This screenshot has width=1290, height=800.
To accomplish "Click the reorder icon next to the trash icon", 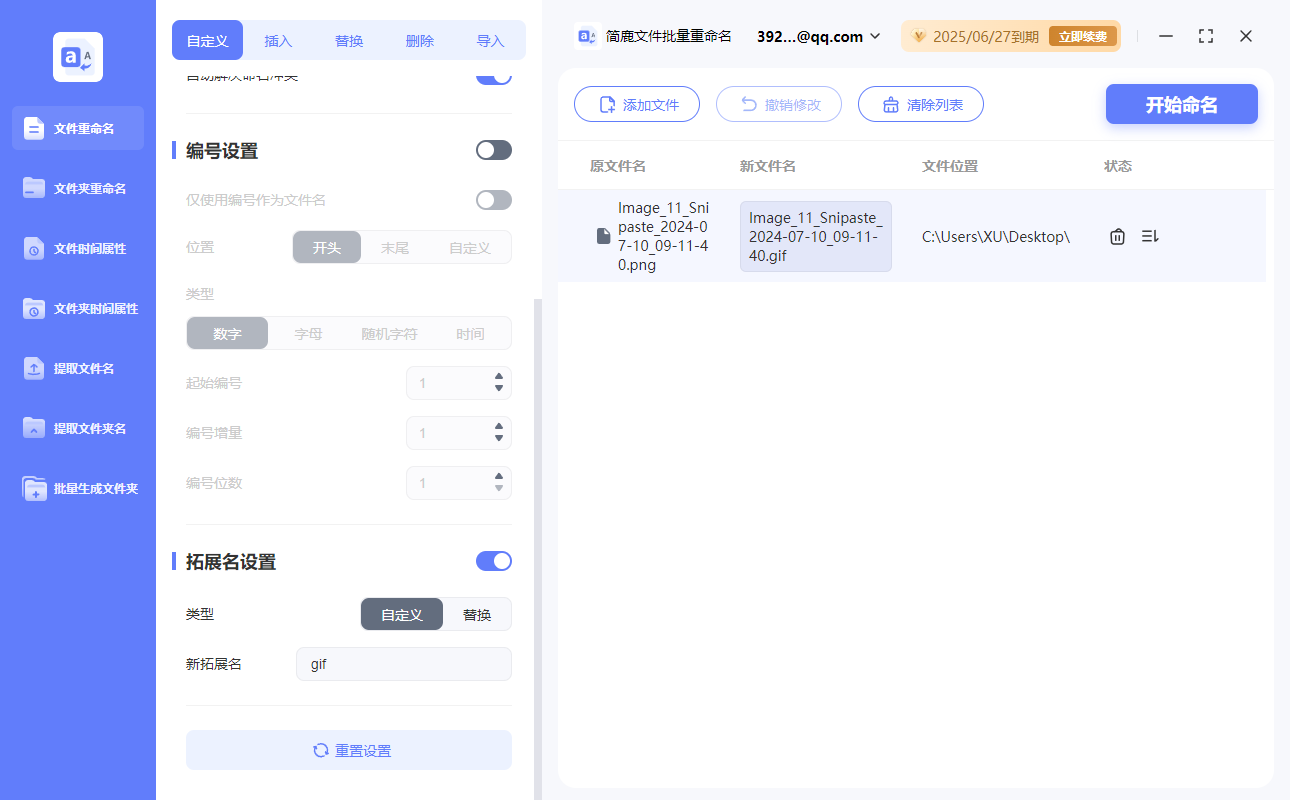I will [x=1150, y=236].
